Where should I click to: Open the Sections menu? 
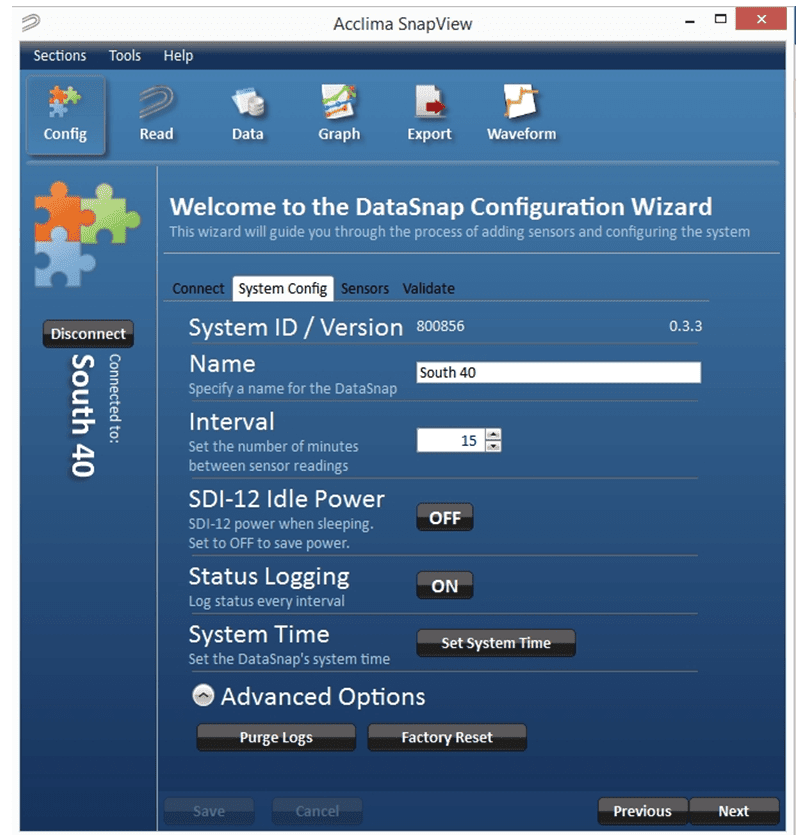(60, 56)
